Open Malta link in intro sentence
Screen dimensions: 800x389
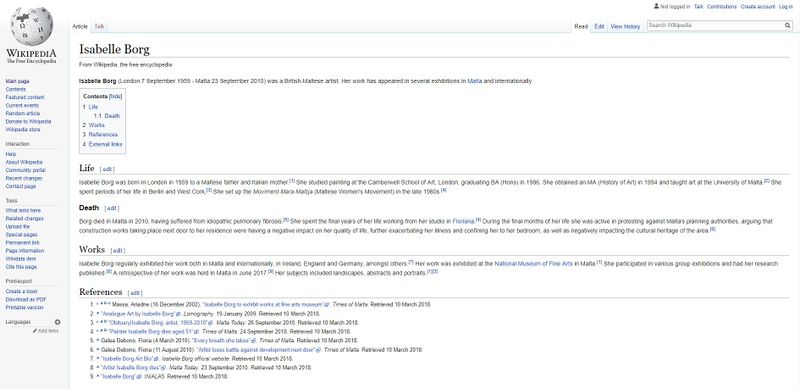[x=474, y=81]
